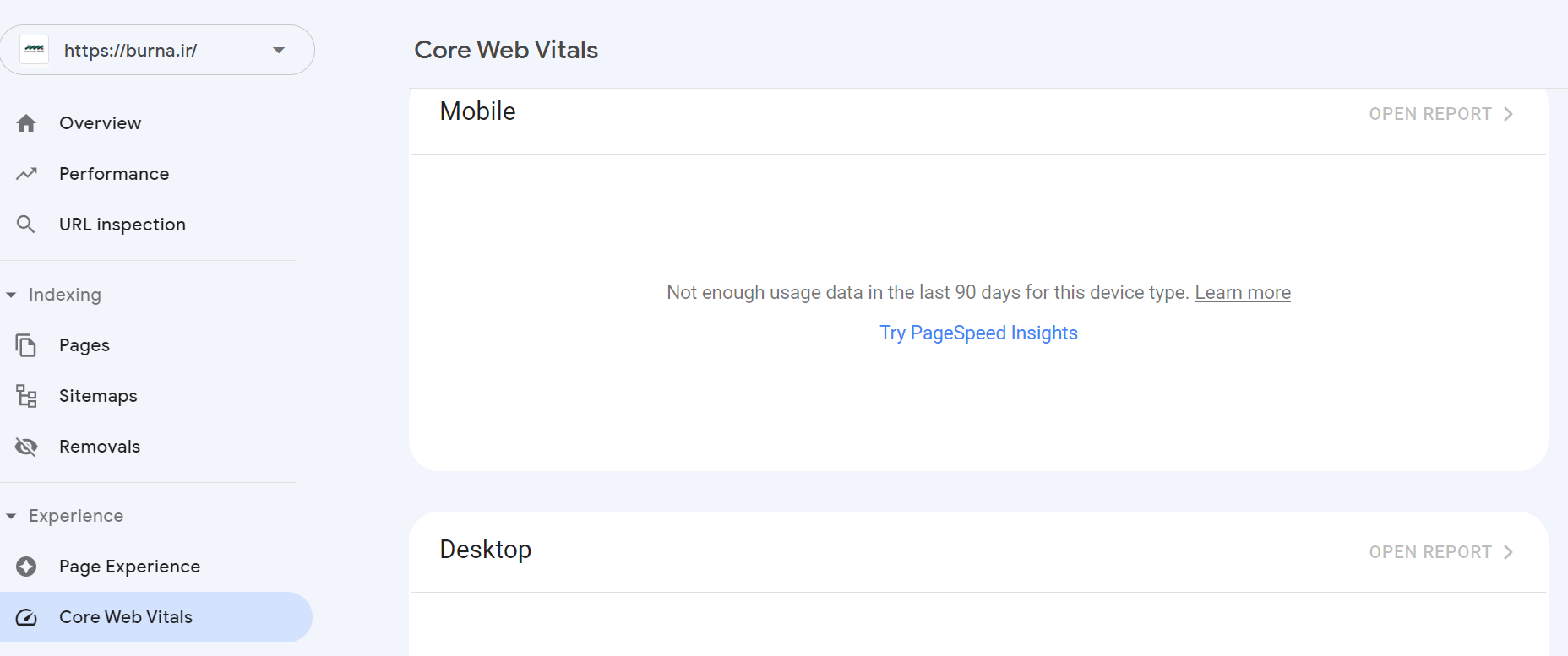The image size is (1568, 656).
Task: Select Sitemaps in the sidebar
Action: pyautogui.click(x=98, y=396)
